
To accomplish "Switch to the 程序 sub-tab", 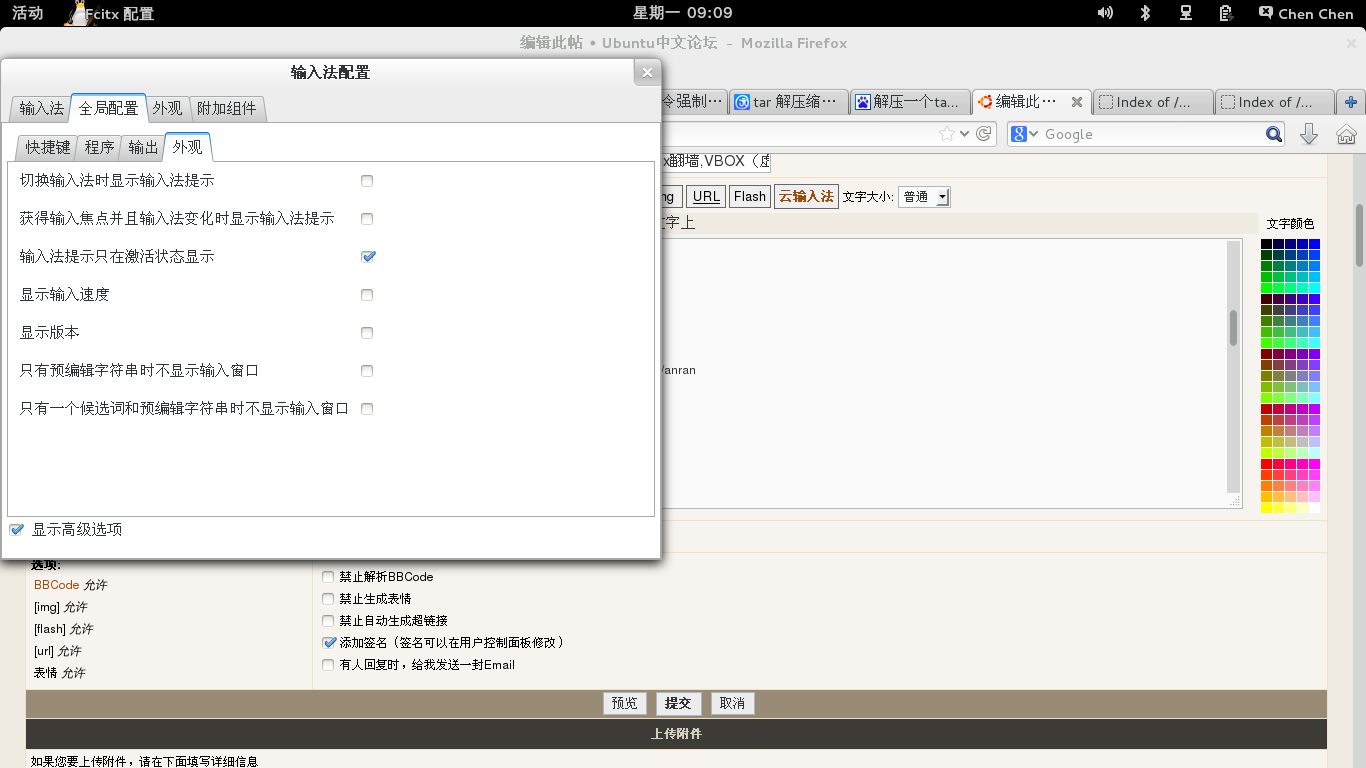I will [x=99, y=147].
